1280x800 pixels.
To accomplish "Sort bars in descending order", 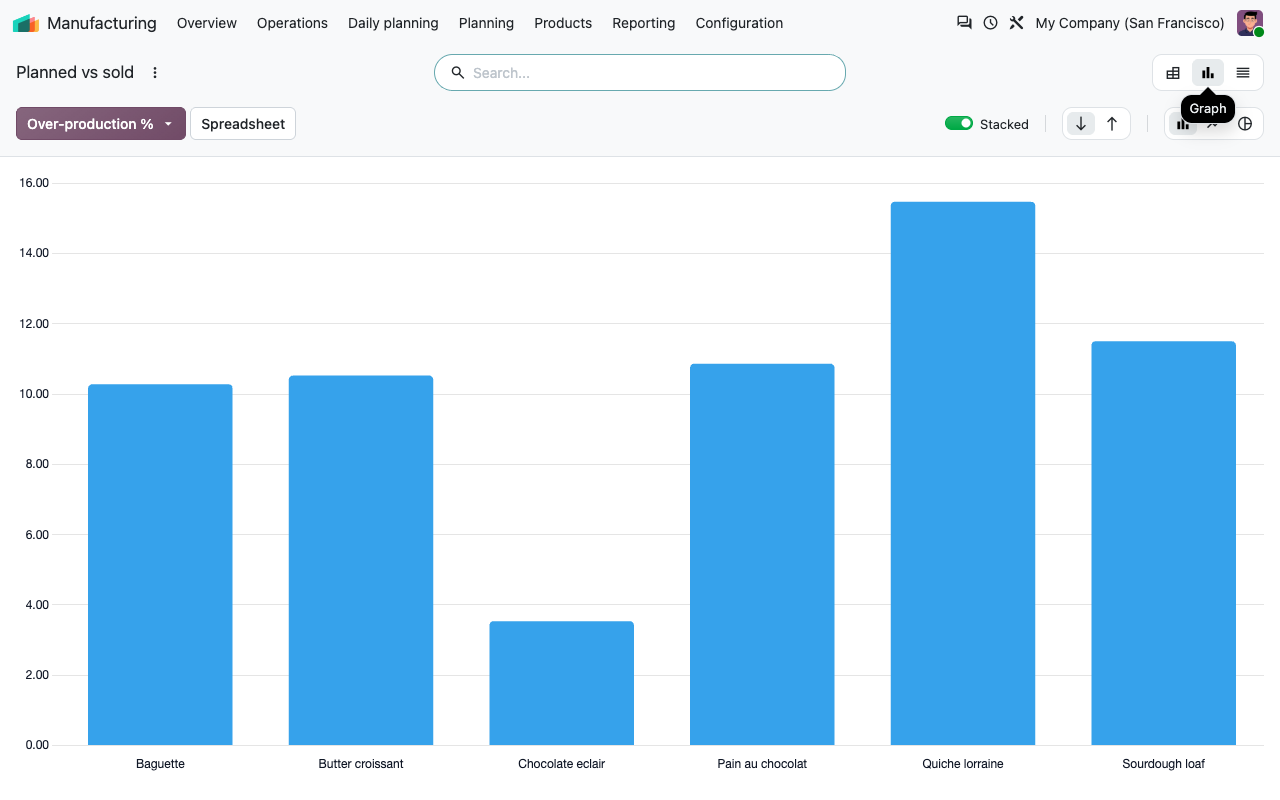I will coord(1080,124).
